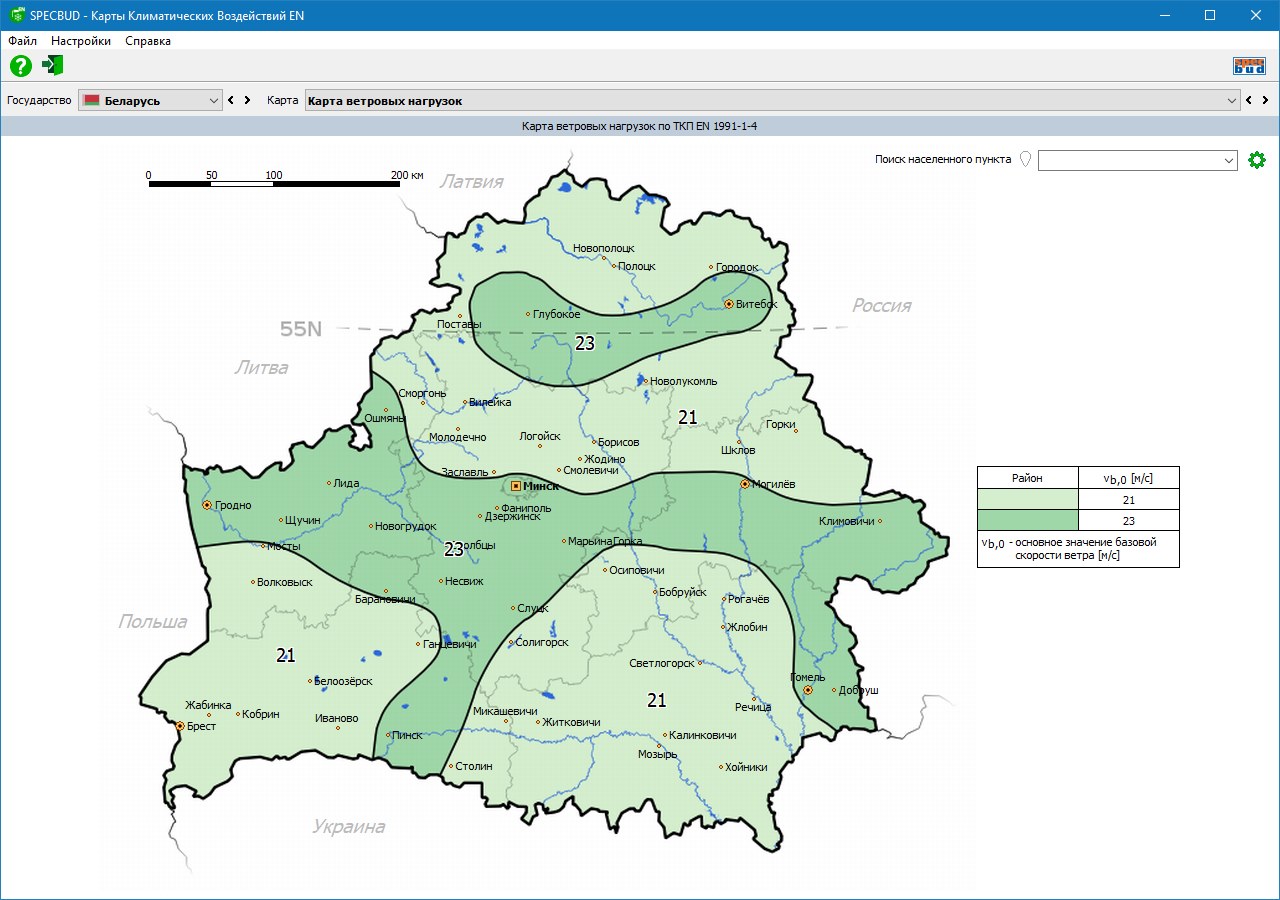Image resolution: width=1280 pixels, height=900 pixels.
Task: Click the green Help question mark icon
Action: click(21, 66)
